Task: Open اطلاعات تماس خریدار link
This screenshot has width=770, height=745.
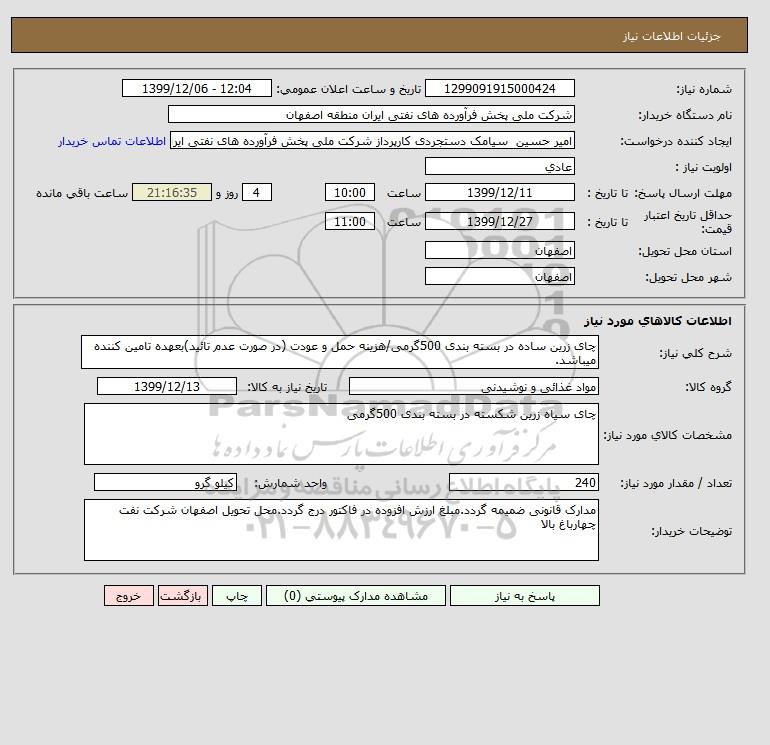Action: (x=112, y=141)
